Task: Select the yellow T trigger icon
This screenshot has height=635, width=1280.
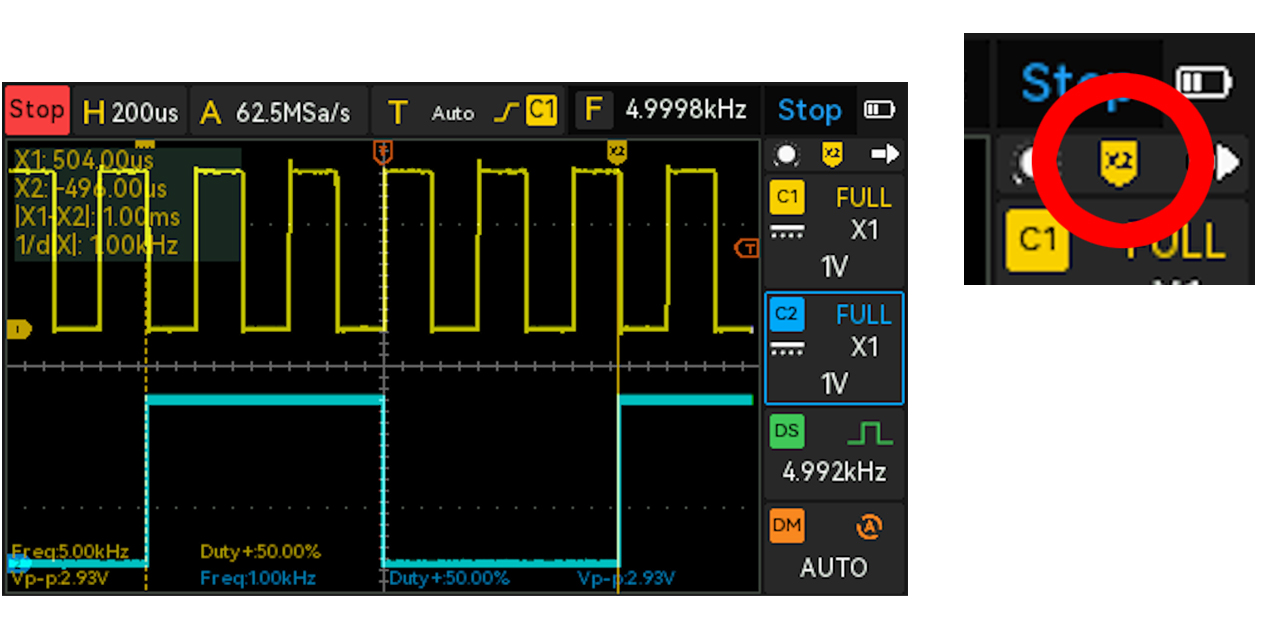Action: 398,113
